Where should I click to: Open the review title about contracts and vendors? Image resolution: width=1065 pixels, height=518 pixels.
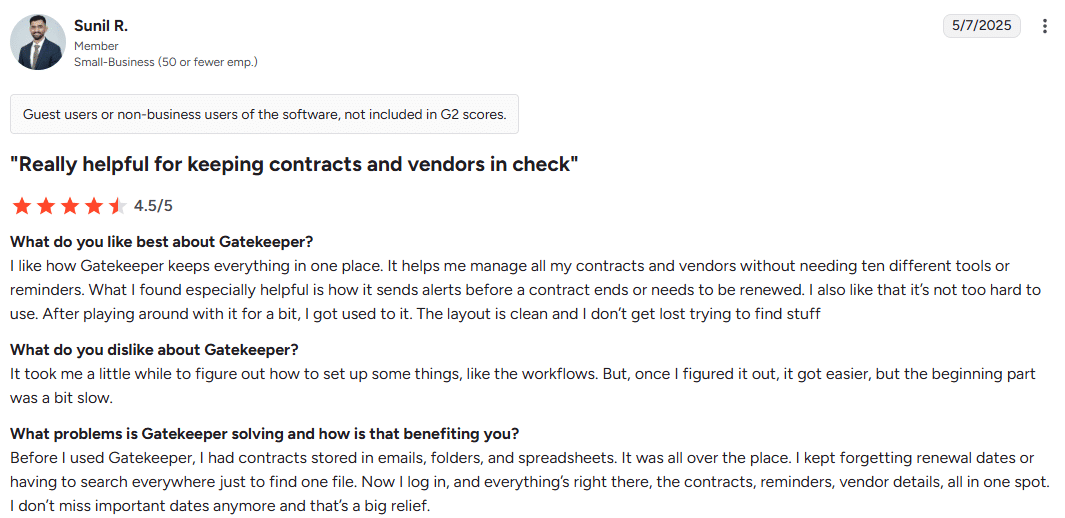pyautogui.click(x=294, y=163)
